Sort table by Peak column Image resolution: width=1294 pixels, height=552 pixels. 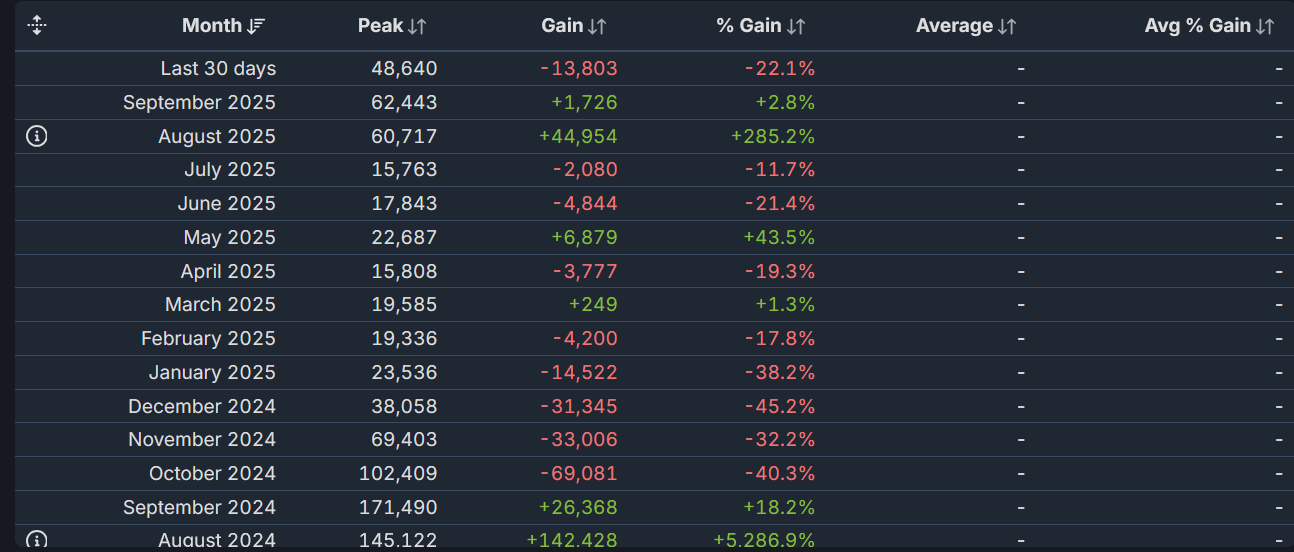pos(393,26)
